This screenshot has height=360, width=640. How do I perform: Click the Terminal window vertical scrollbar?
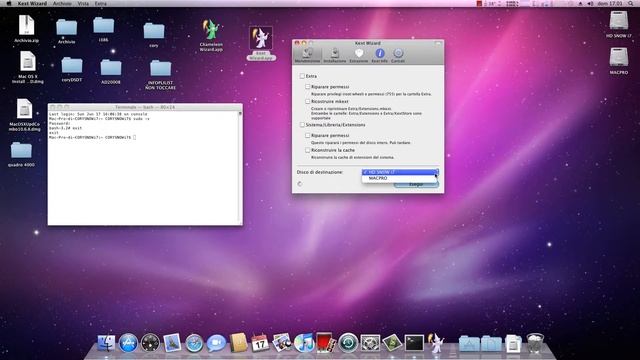coord(240,167)
